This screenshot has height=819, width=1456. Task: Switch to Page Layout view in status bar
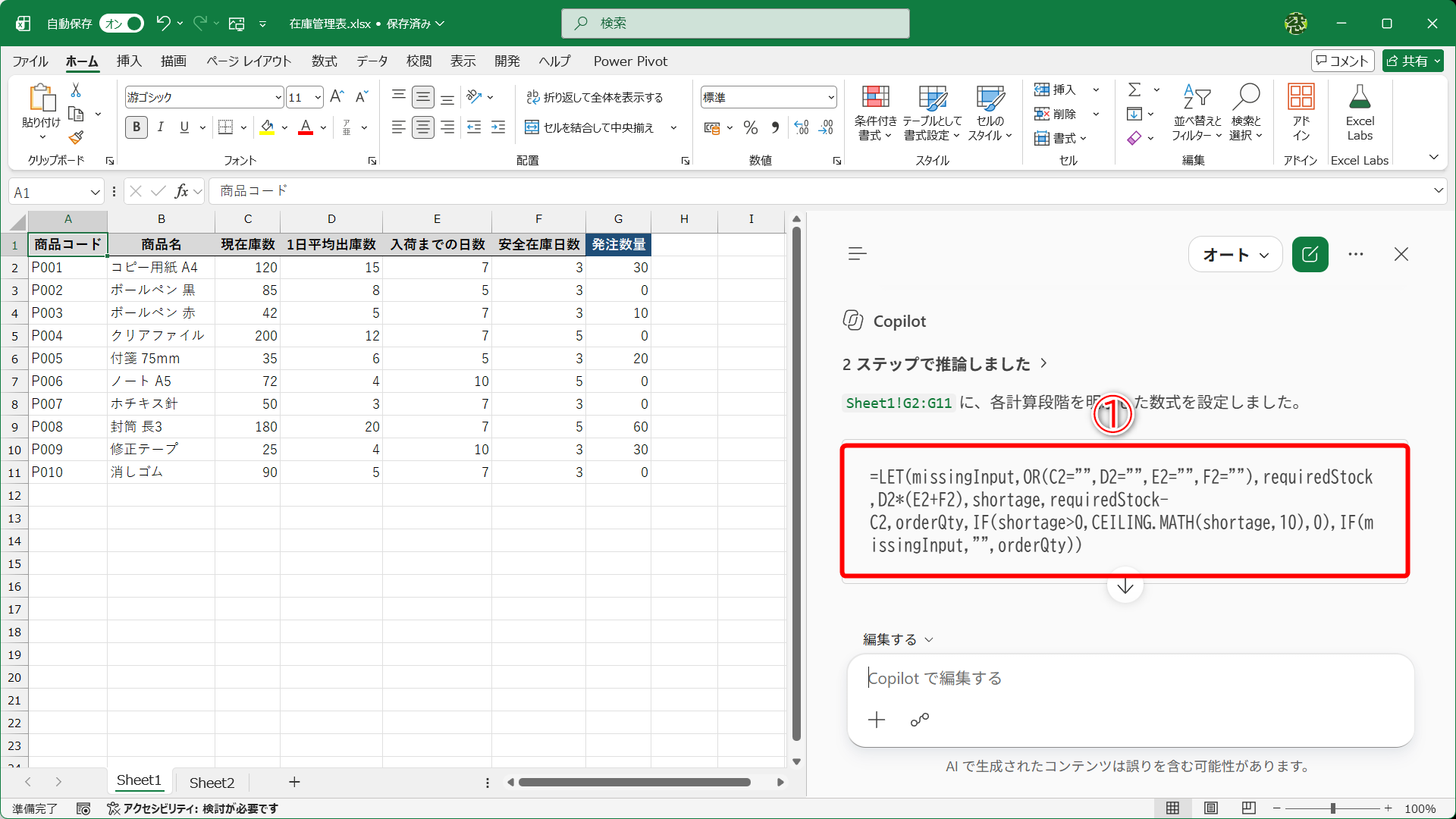(1211, 808)
